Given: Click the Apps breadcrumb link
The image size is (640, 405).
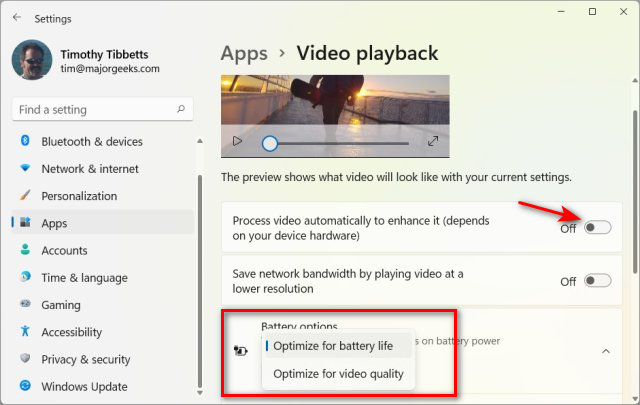Looking at the screenshot, I should click(x=244, y=53).
